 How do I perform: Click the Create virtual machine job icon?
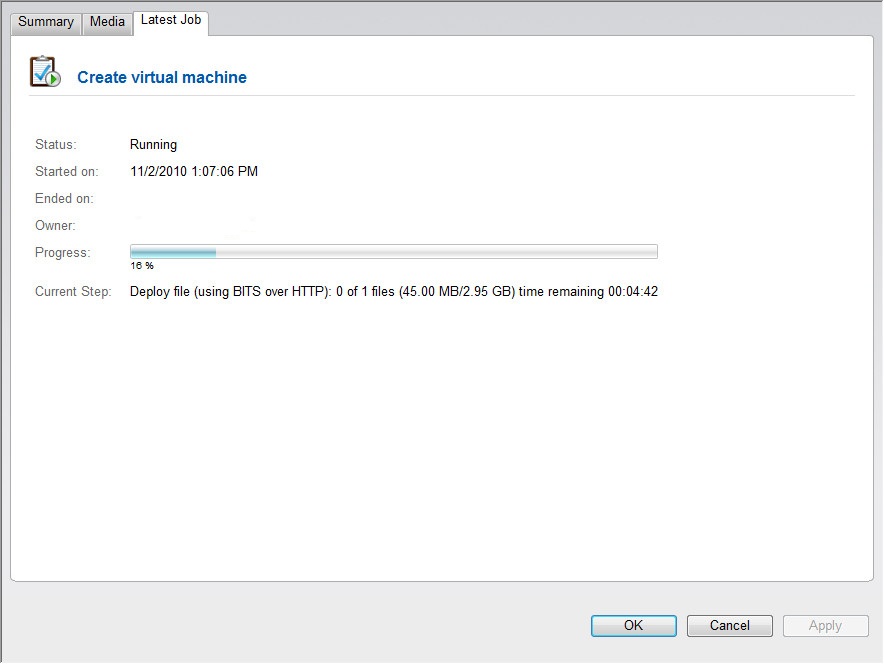point(46,73)
